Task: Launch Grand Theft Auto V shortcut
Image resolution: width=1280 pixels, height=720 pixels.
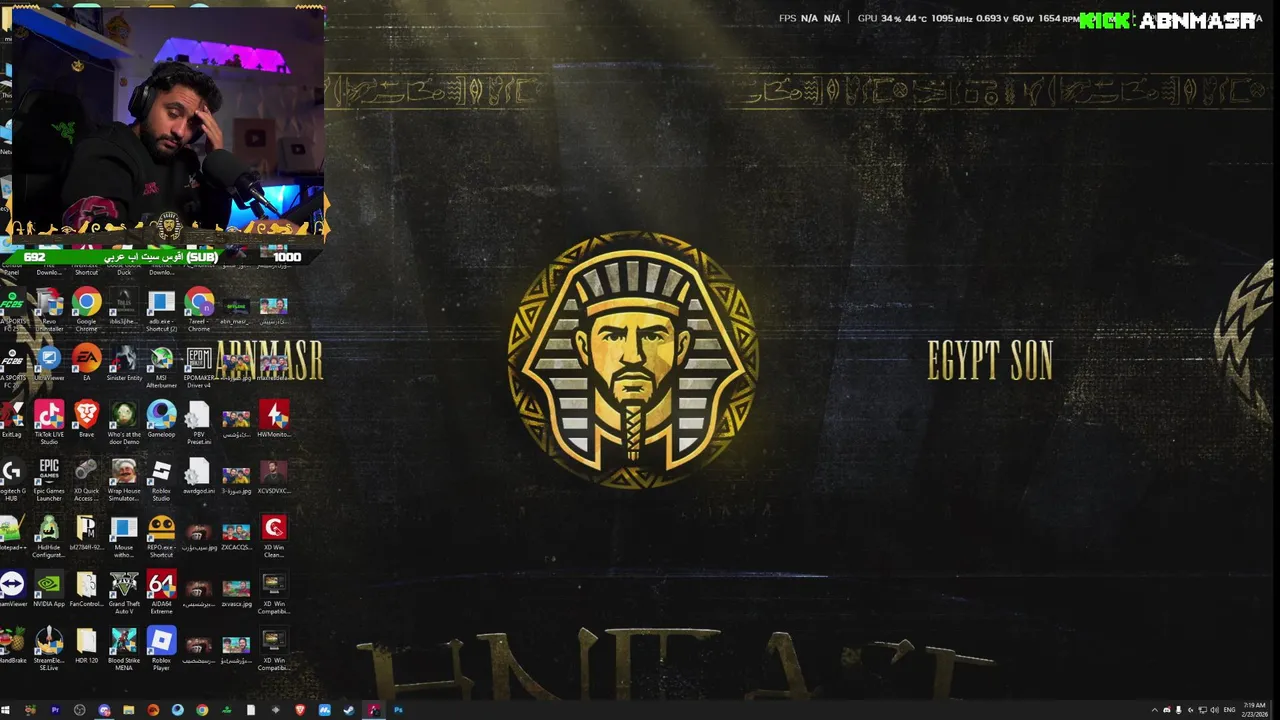Action: (124, 591)
